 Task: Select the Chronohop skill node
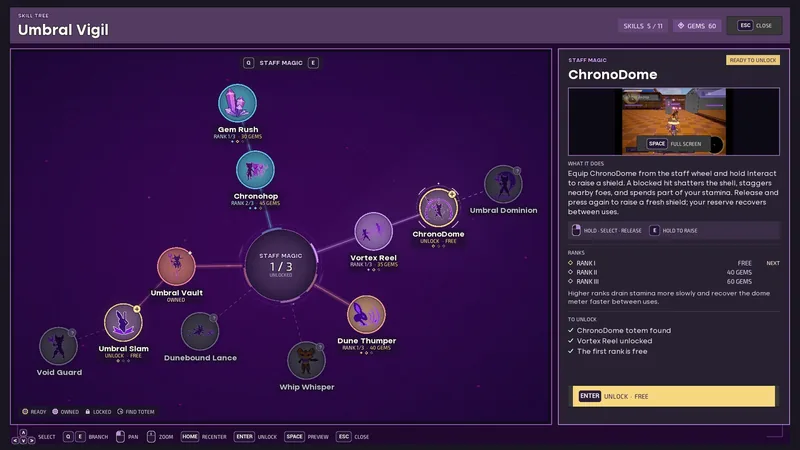click(255, 170)
